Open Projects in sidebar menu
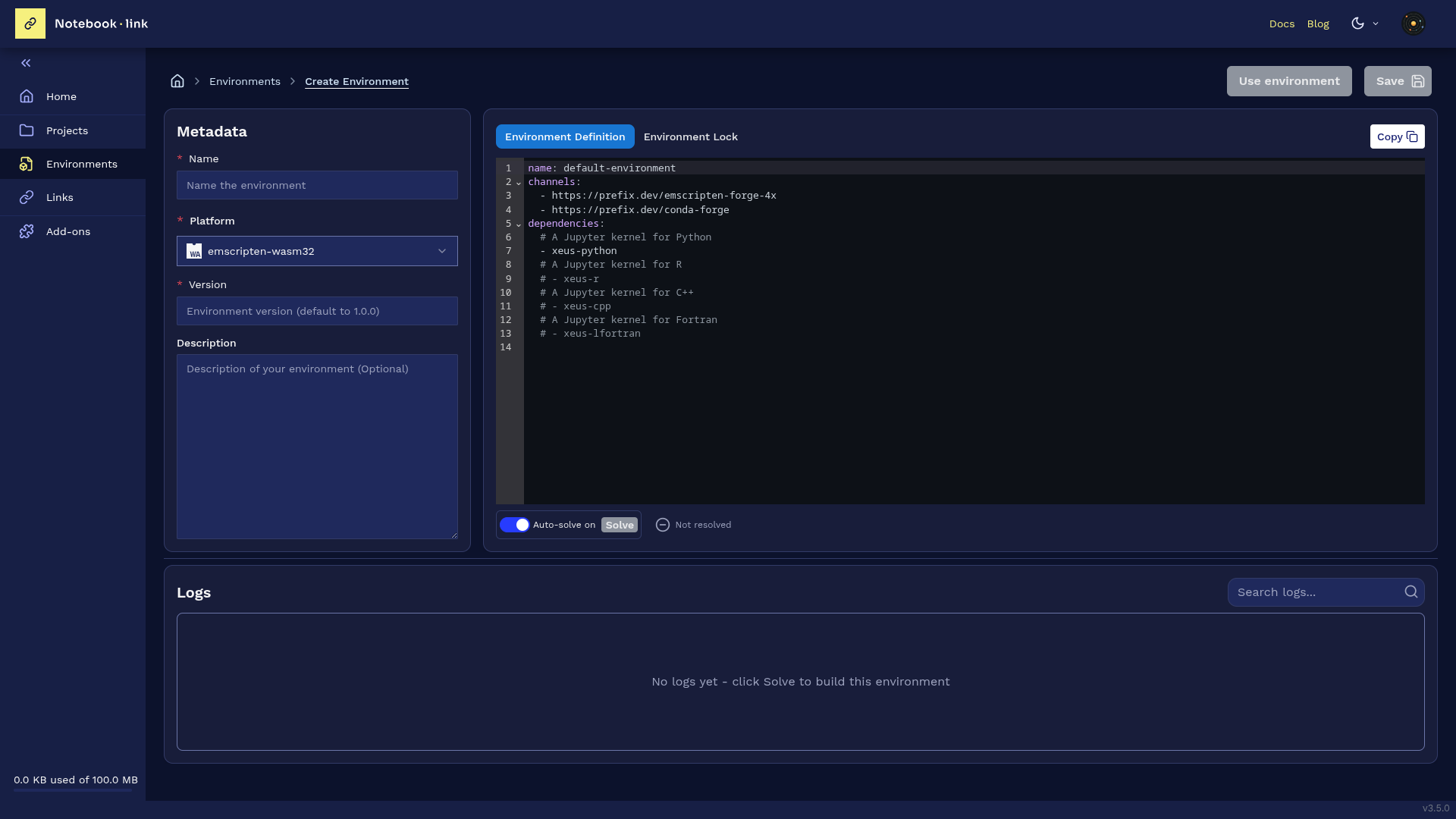The image size is (1456, 819). (73, 130)
